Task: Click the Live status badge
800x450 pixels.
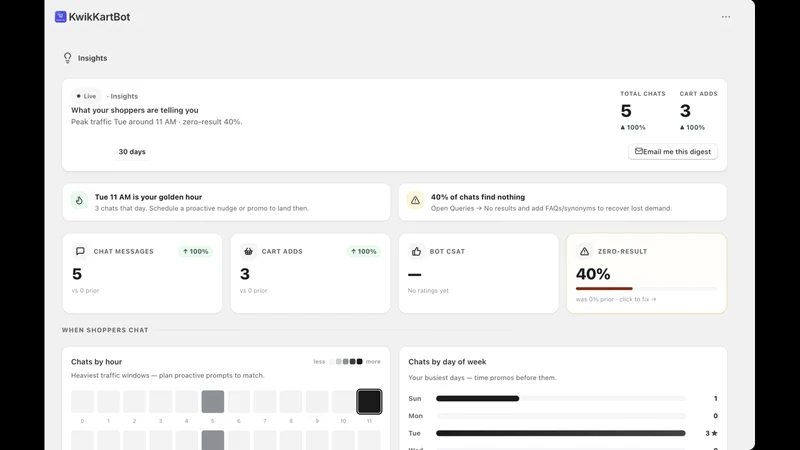Action: (86, 96)
